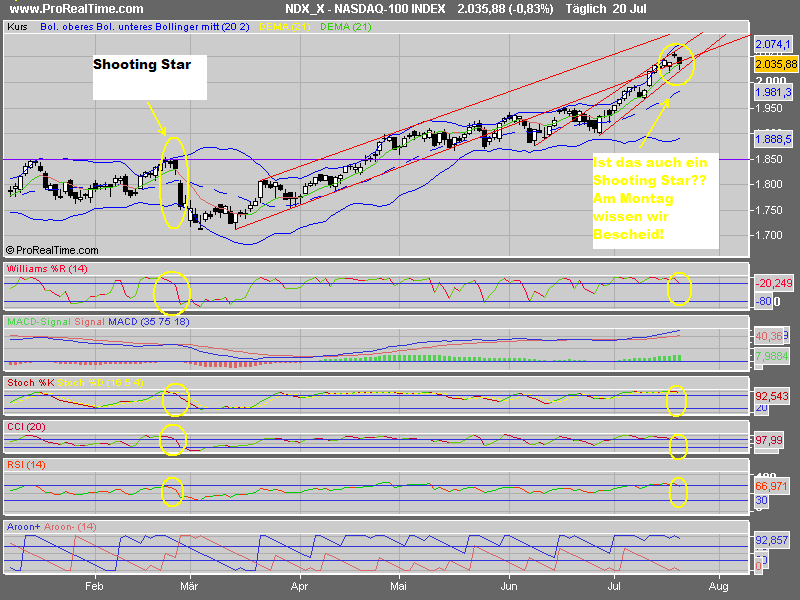Select the Bollinger mitt (20 2) legend entry
800x600 pixels.
[199, 27]
